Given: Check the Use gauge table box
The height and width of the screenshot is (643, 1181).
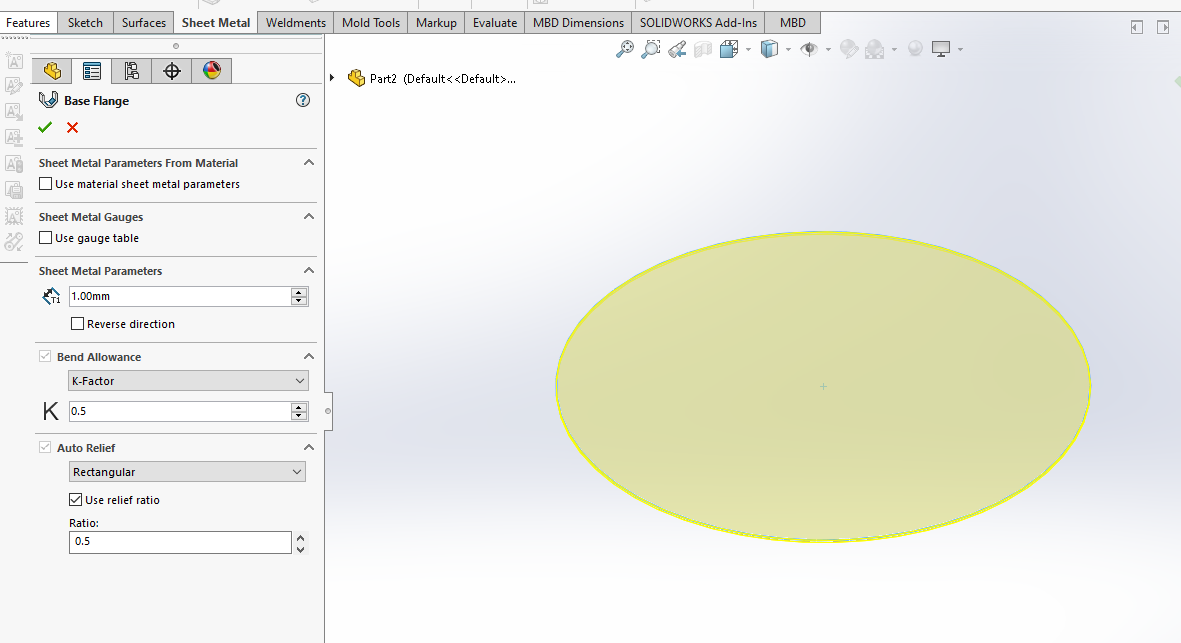Looking at the screenshot, I should (x=46, y=238).
